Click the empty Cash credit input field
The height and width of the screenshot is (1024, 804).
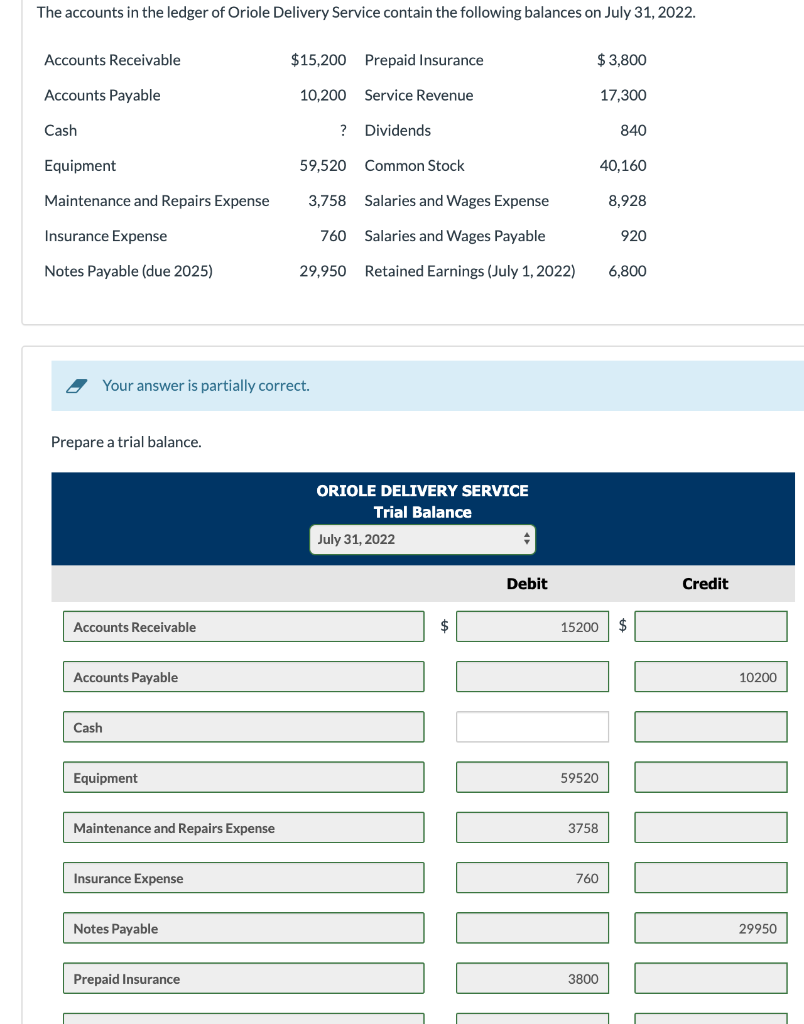pos(710,727)
